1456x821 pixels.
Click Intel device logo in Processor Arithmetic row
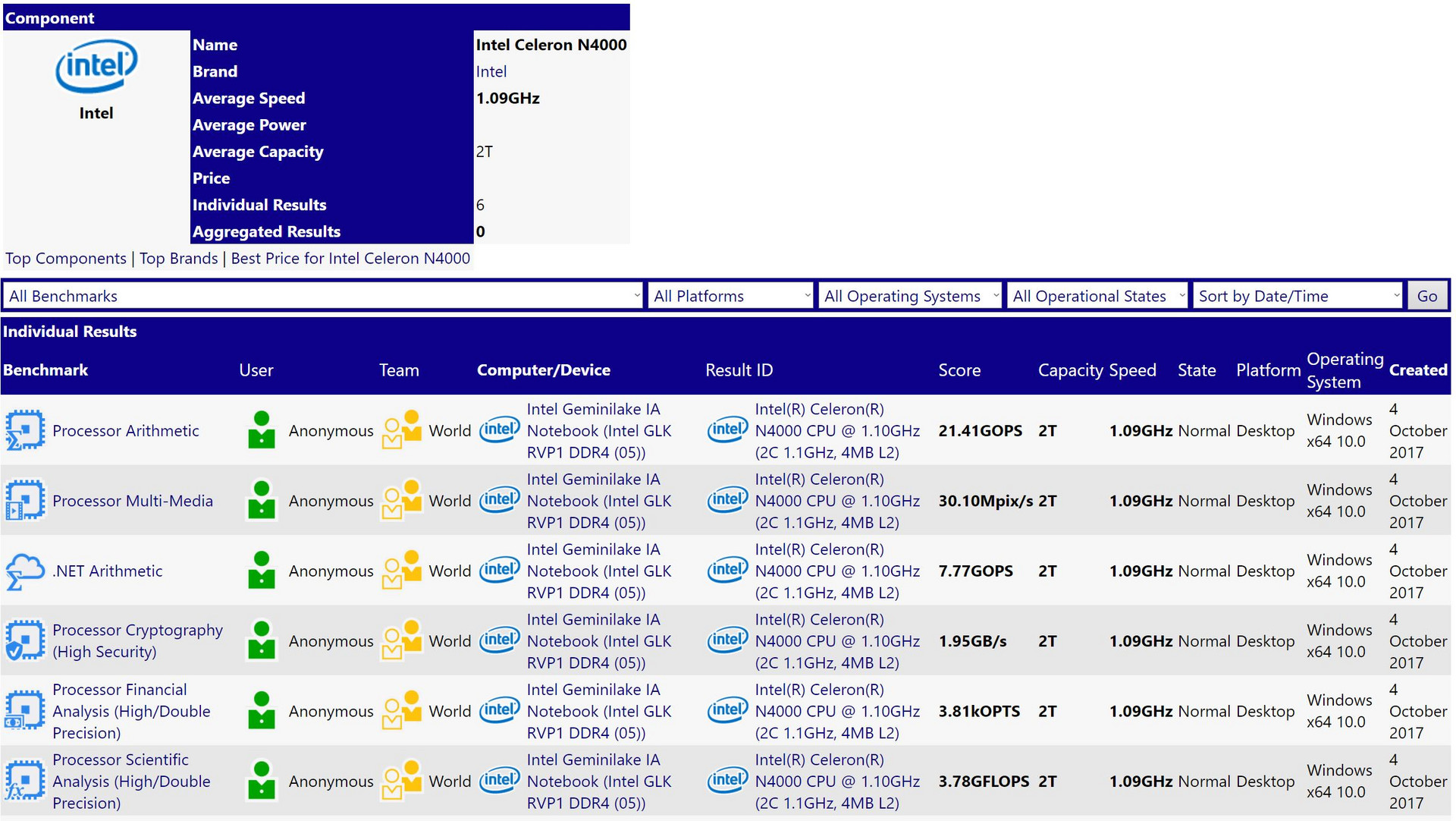(500, 430)
